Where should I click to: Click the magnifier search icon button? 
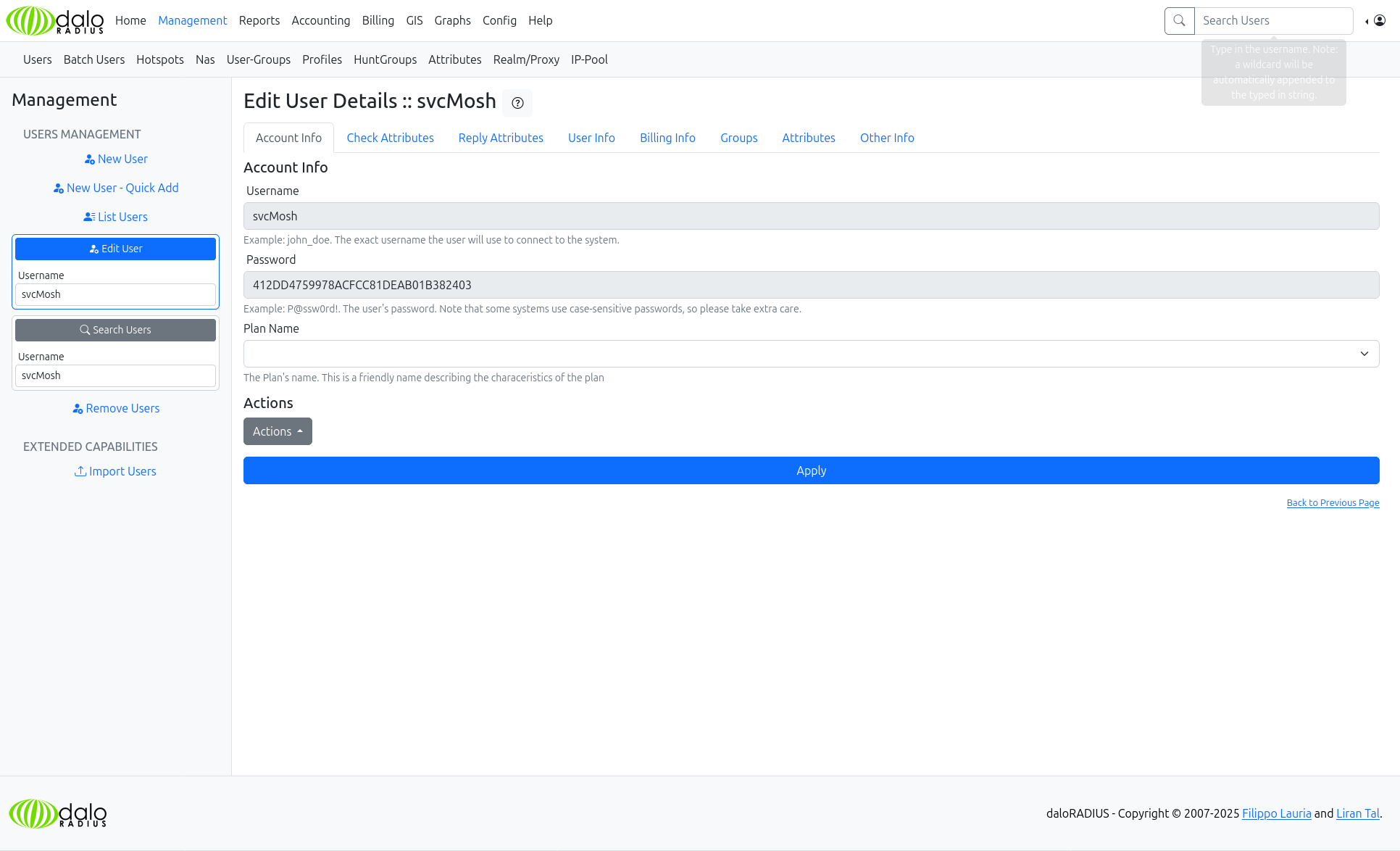(1179, 21)
